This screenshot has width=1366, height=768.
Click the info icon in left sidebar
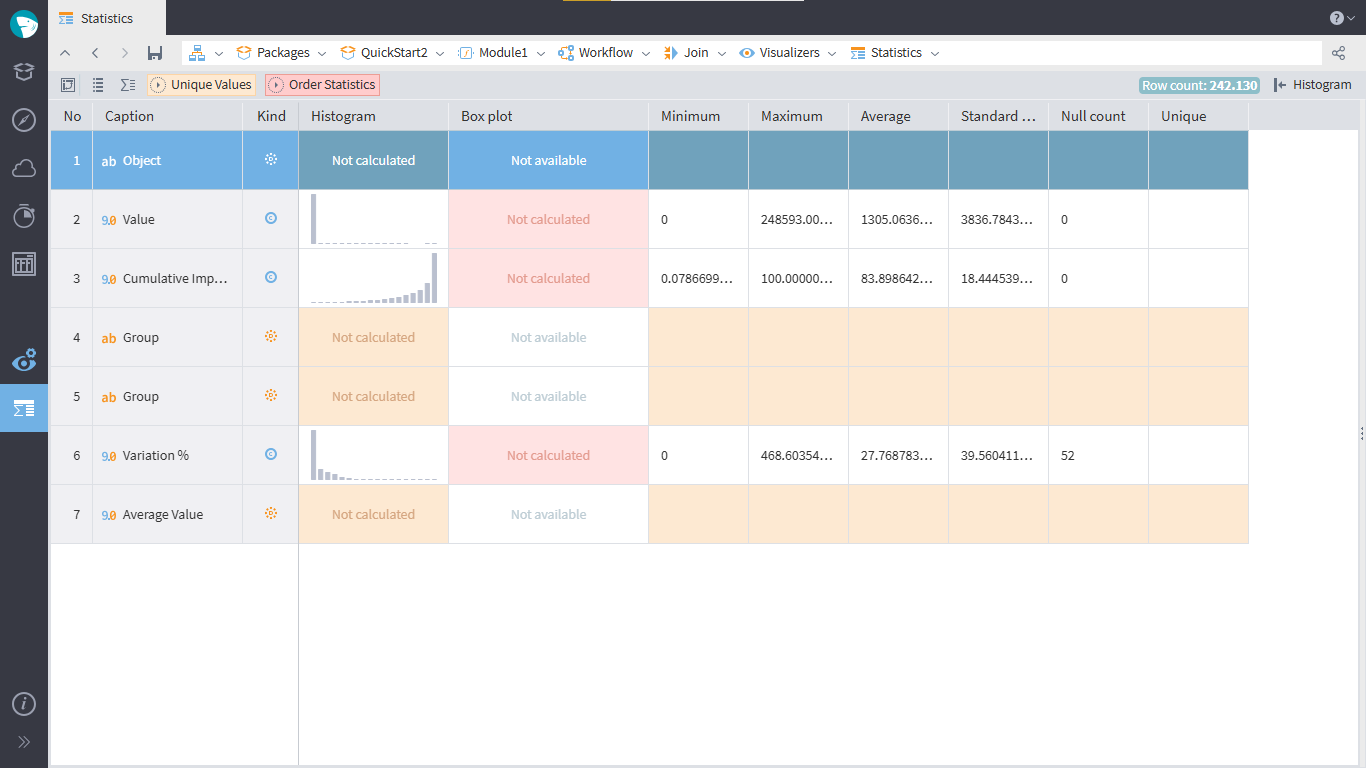coord(24,704)
